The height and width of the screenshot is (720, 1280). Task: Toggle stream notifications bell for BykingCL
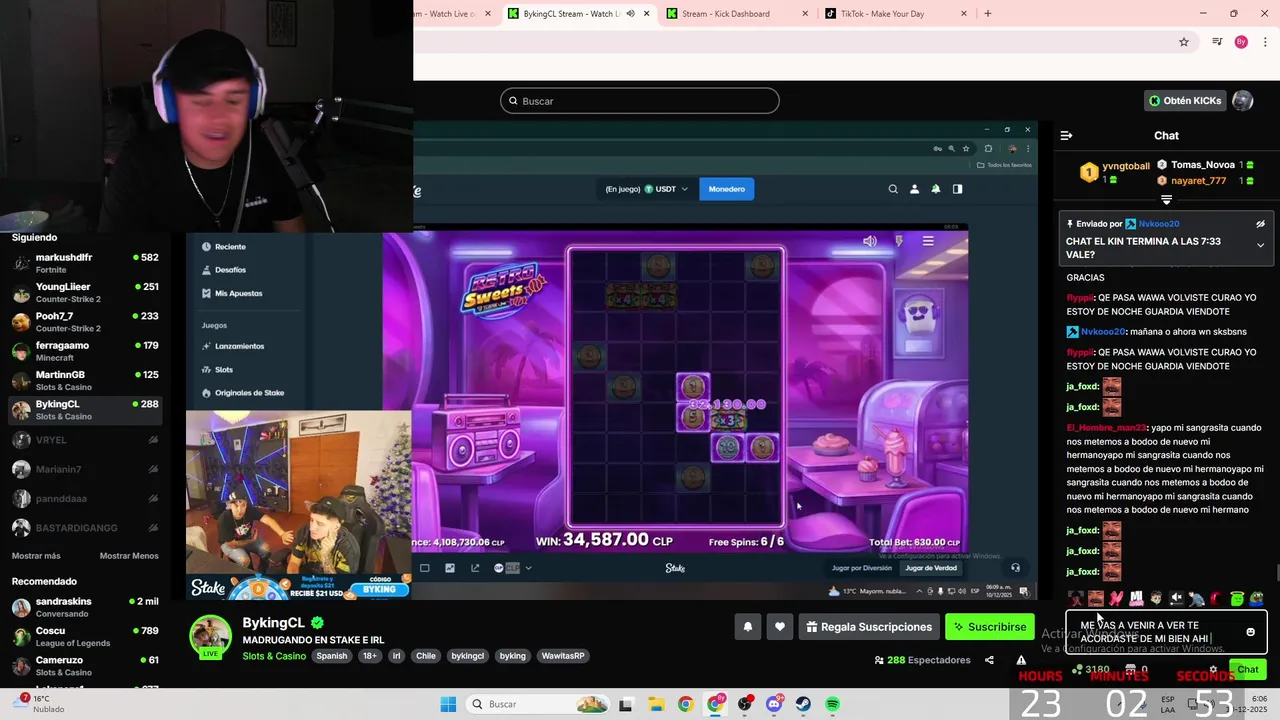[747, 627]
